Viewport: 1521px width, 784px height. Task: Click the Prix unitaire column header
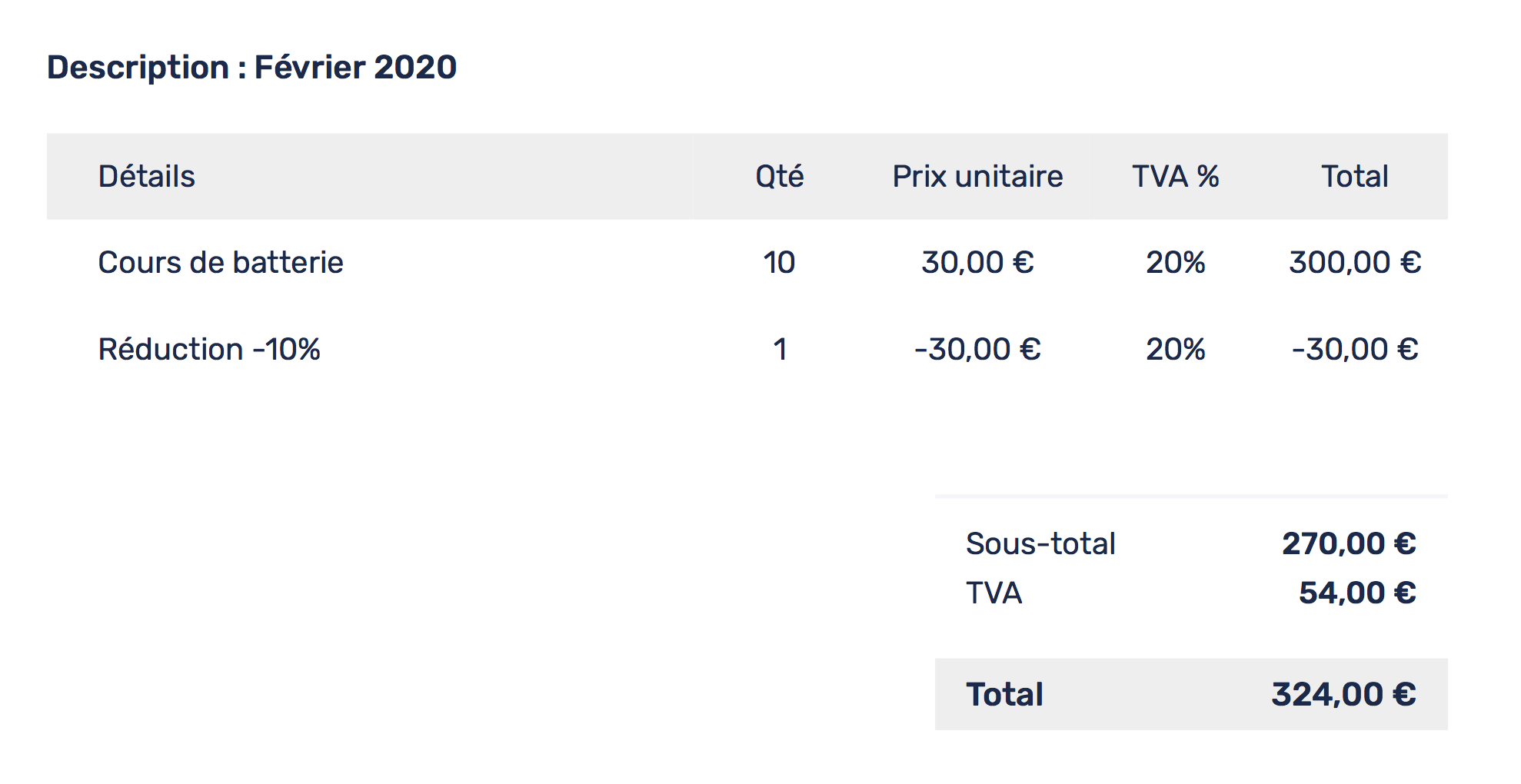[x=977, y=177]
